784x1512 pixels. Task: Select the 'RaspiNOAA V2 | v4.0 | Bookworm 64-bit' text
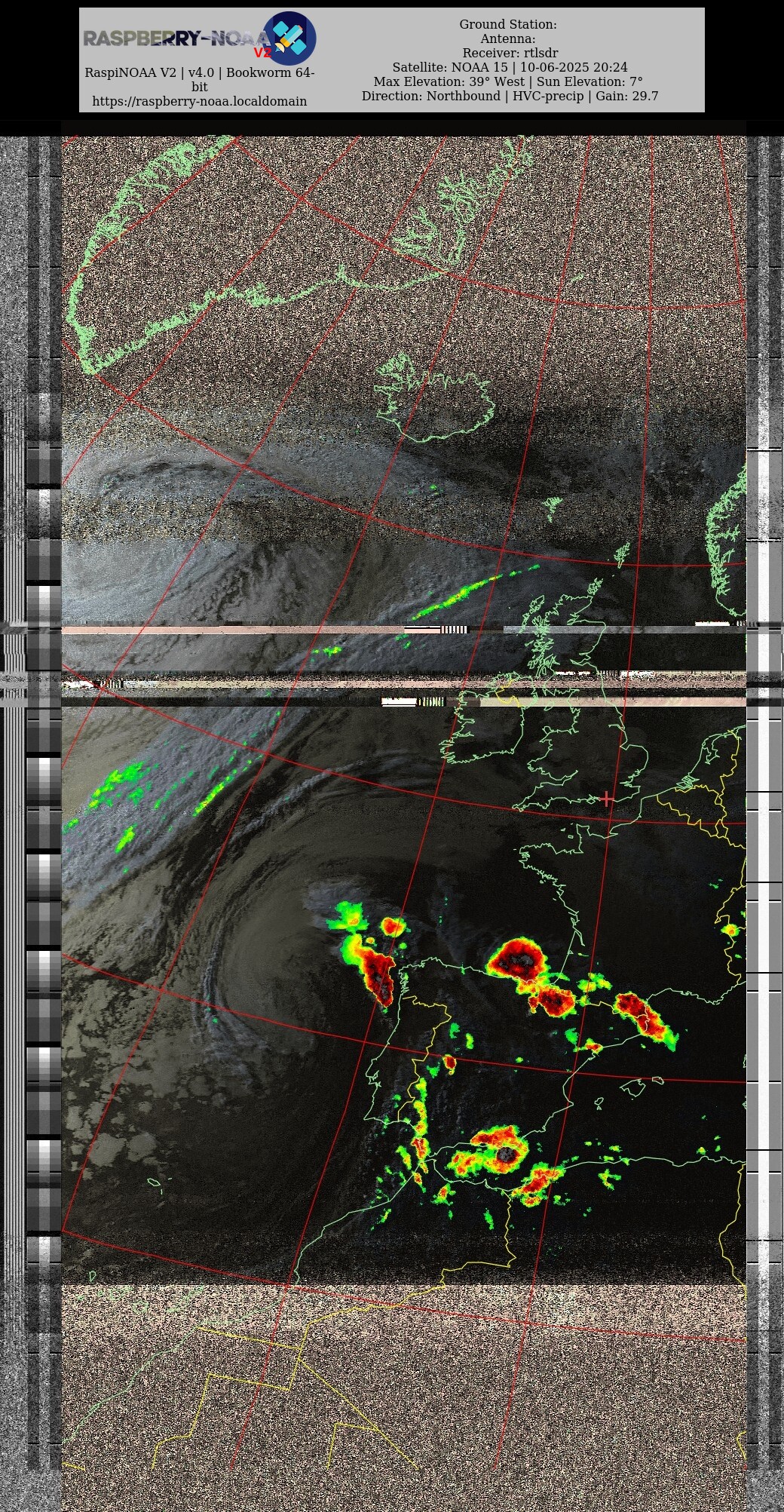pyautogui.click(x=200, y=79)
